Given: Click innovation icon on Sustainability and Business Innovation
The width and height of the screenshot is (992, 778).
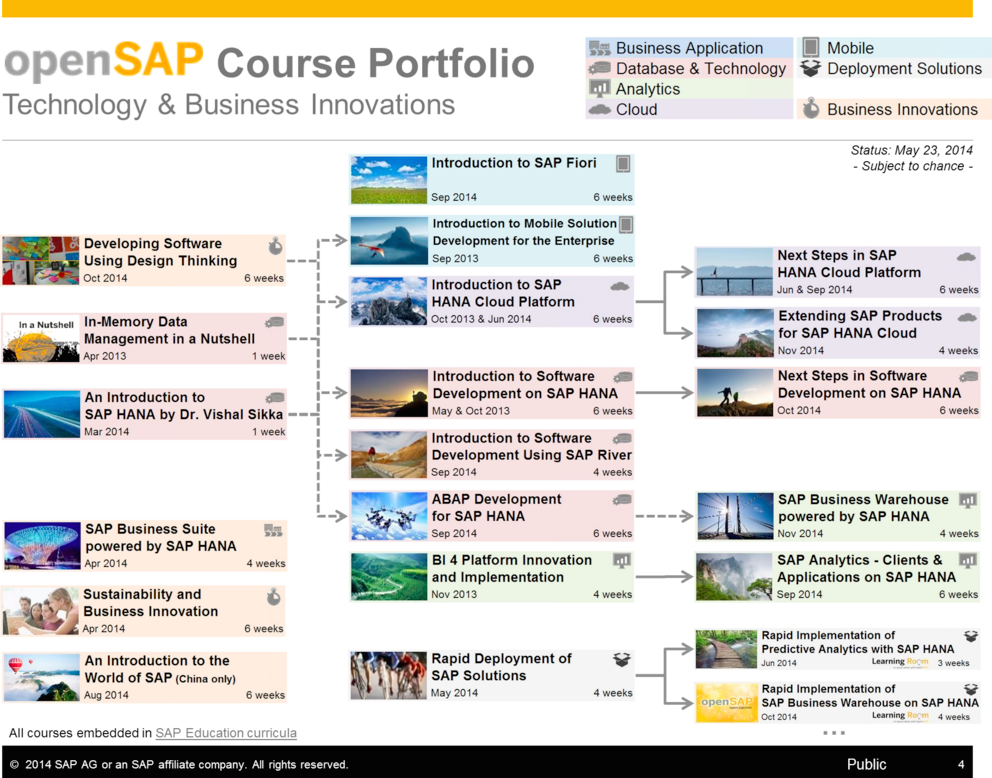Looking at the screenshot, I should pos(273,596).
